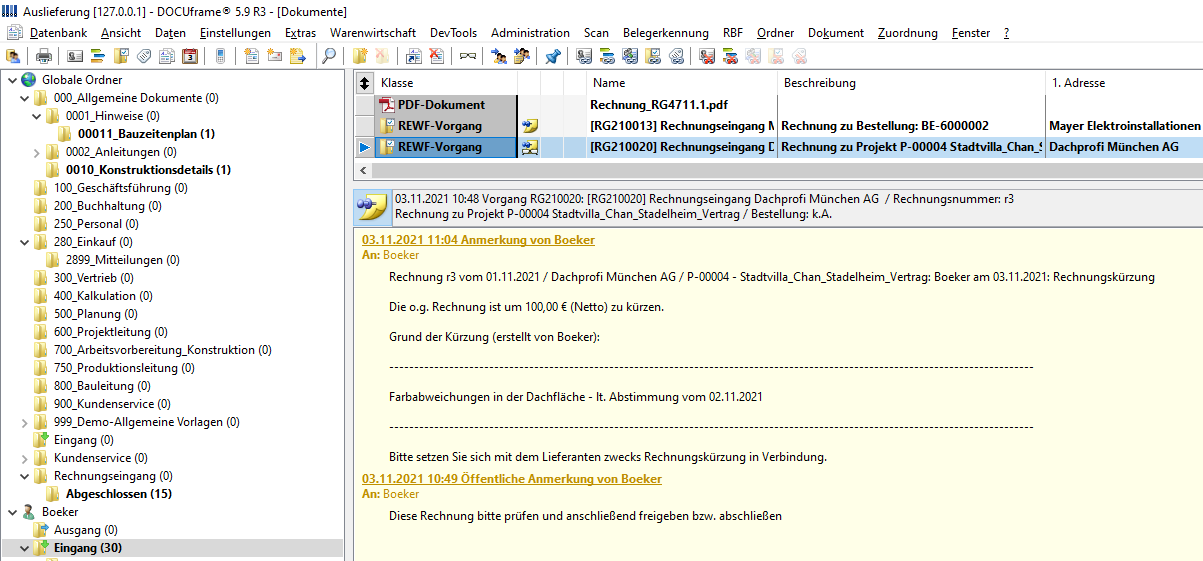
Task: Click the document shortcut toolbar icon
Action: [414, 56]
